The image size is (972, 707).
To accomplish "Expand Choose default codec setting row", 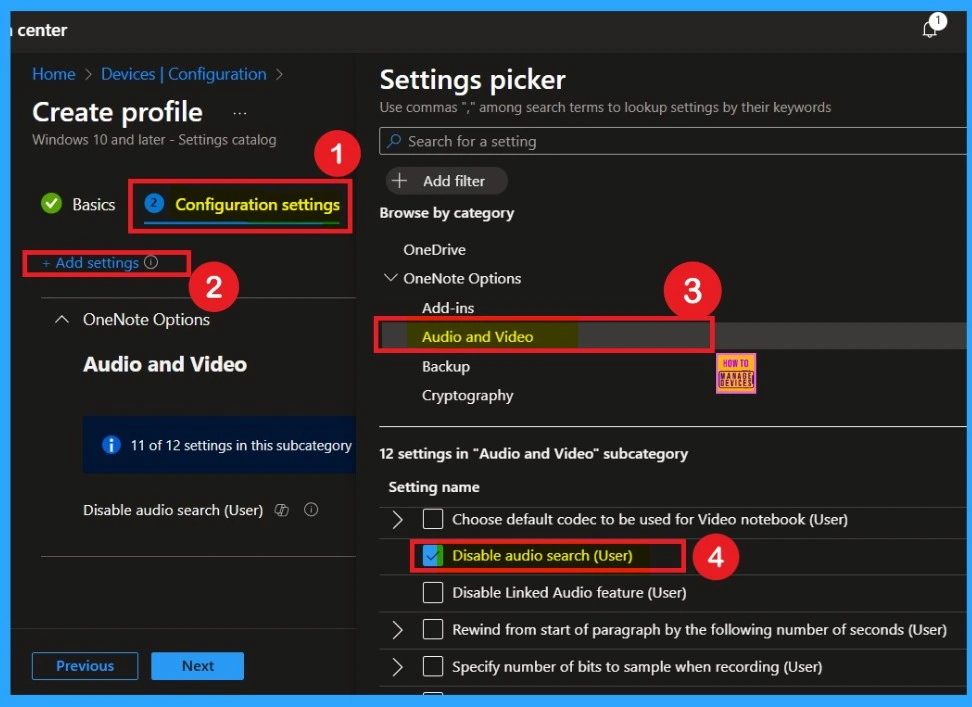I will (397, 519).
